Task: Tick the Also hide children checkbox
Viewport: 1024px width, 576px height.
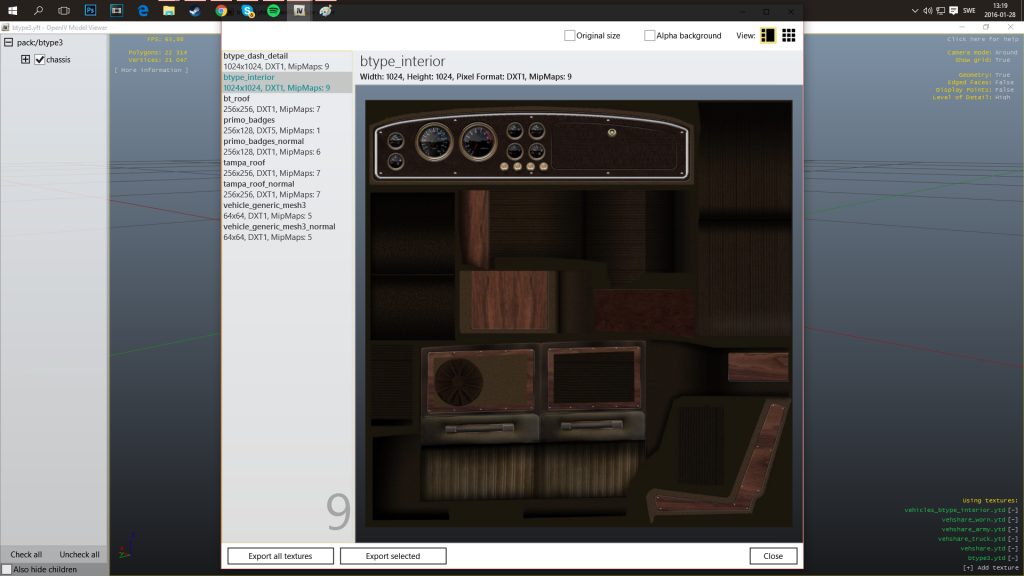Action: pos(7,569)
